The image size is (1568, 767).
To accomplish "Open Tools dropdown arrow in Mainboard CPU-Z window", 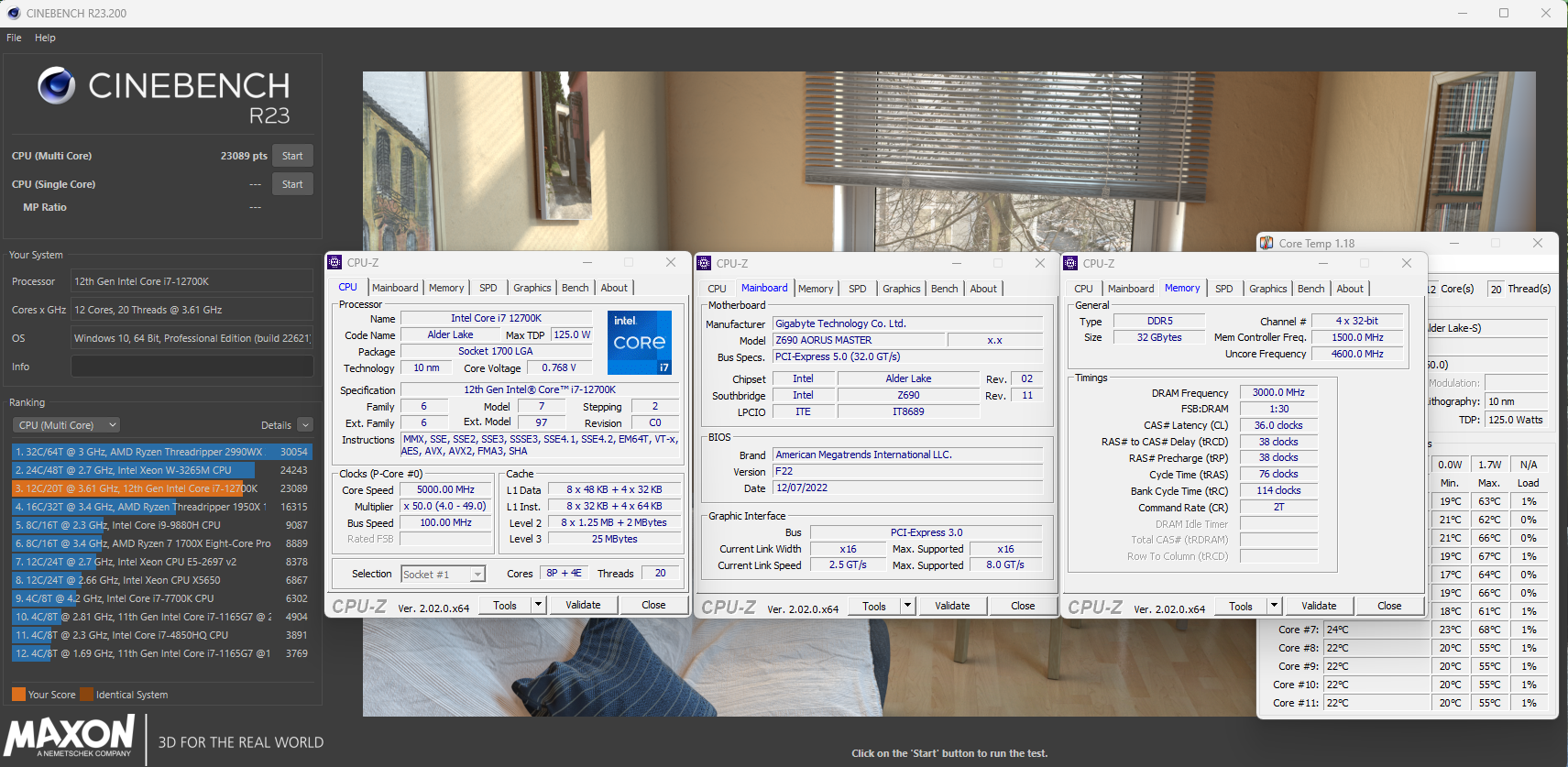I will pos(908,606).
